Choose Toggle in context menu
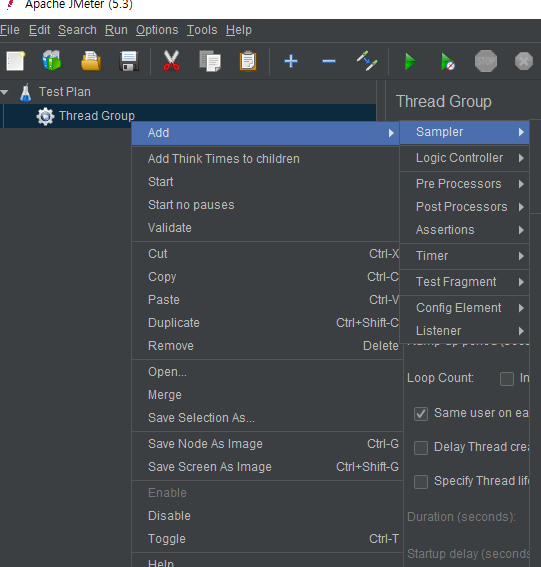This screenshot has height=567, width=541. (x=267, y=539)
